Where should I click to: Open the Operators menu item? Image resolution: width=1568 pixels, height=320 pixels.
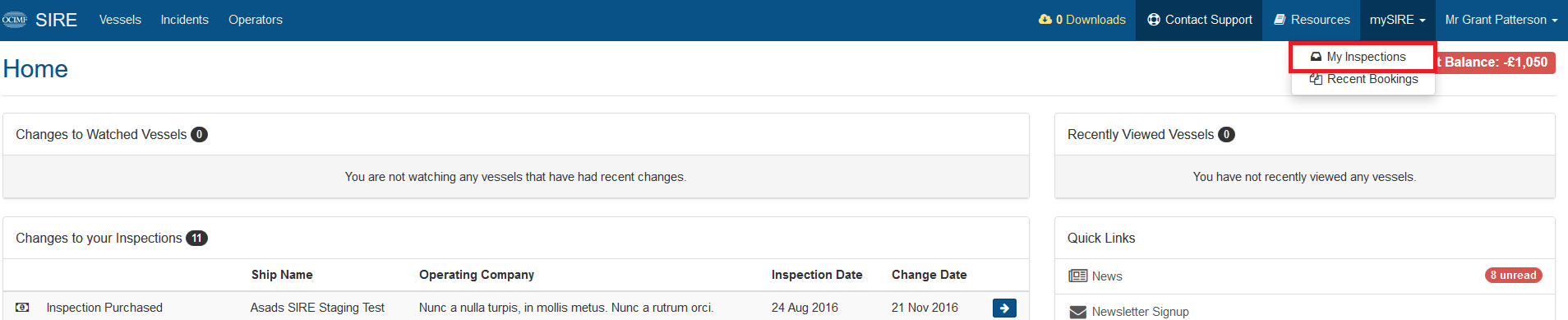click(256, 20)
